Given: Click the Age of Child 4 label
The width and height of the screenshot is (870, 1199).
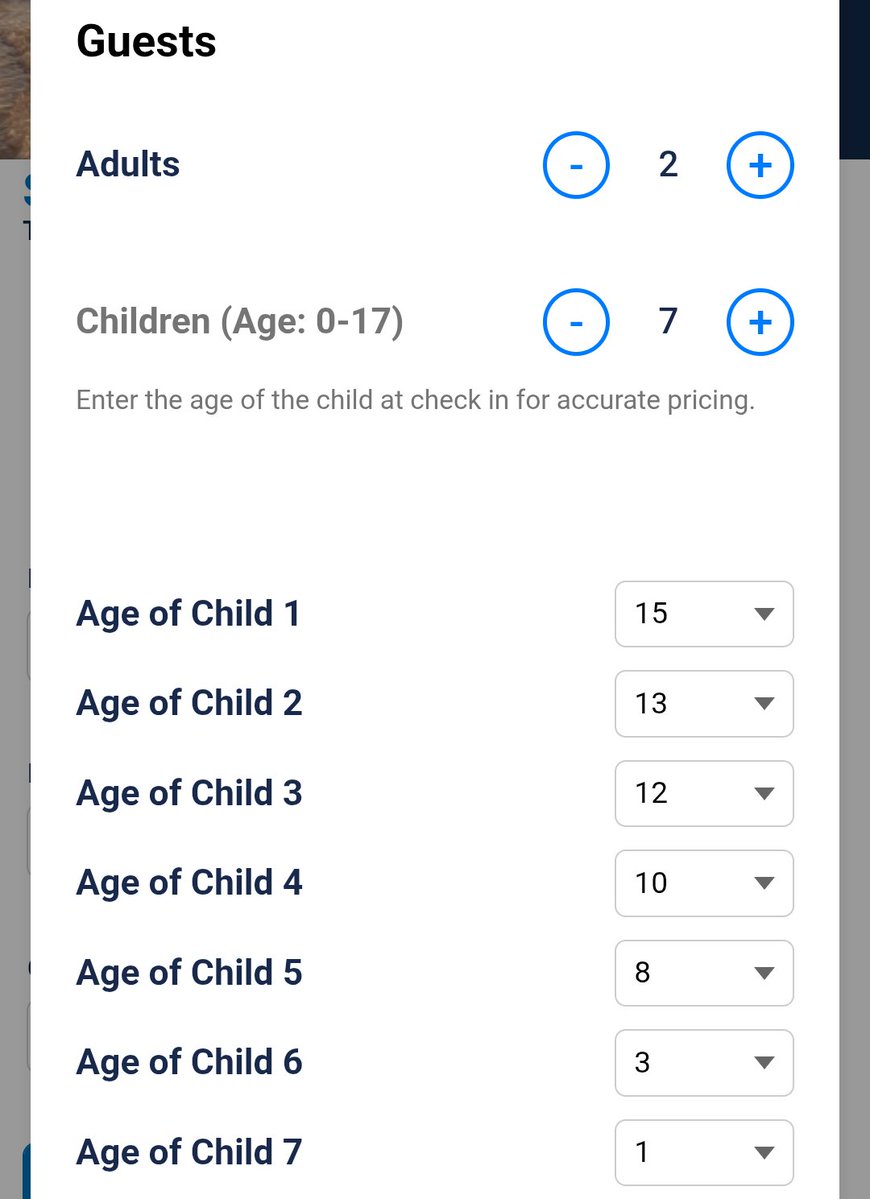Looking at the screenshot, I should pos(189,883).
